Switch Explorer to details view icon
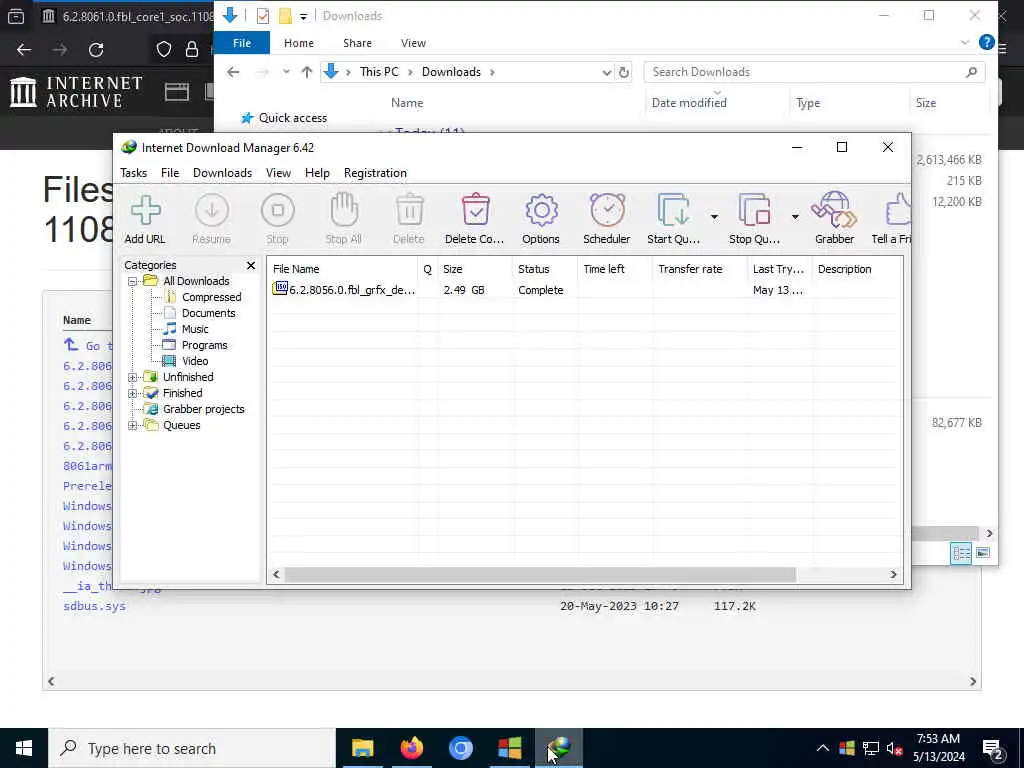Screen dimensions: 1024x768 (x=961, y=553)
